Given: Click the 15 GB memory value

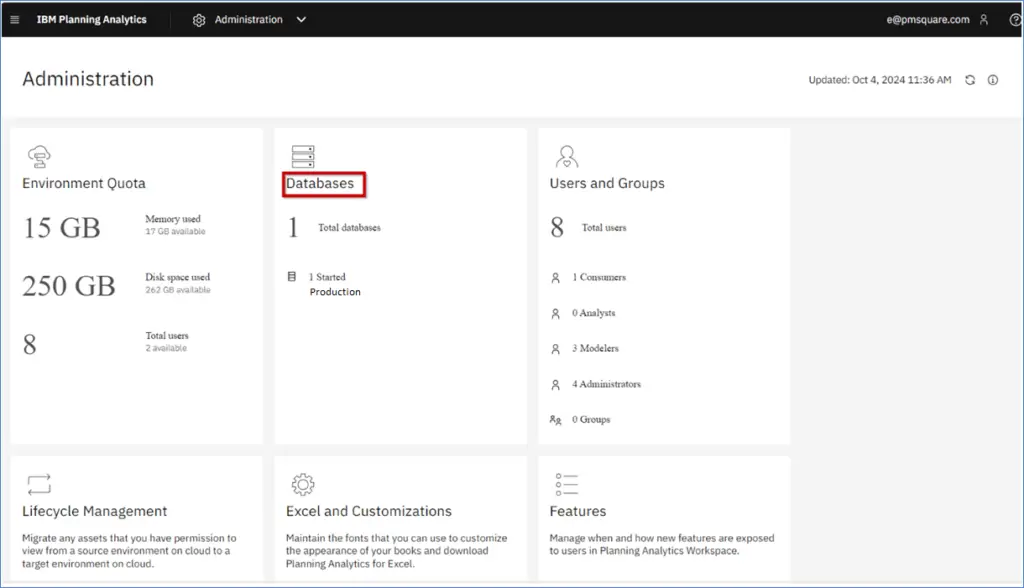Looking at the screenshot, I should [x=62, y=228].
